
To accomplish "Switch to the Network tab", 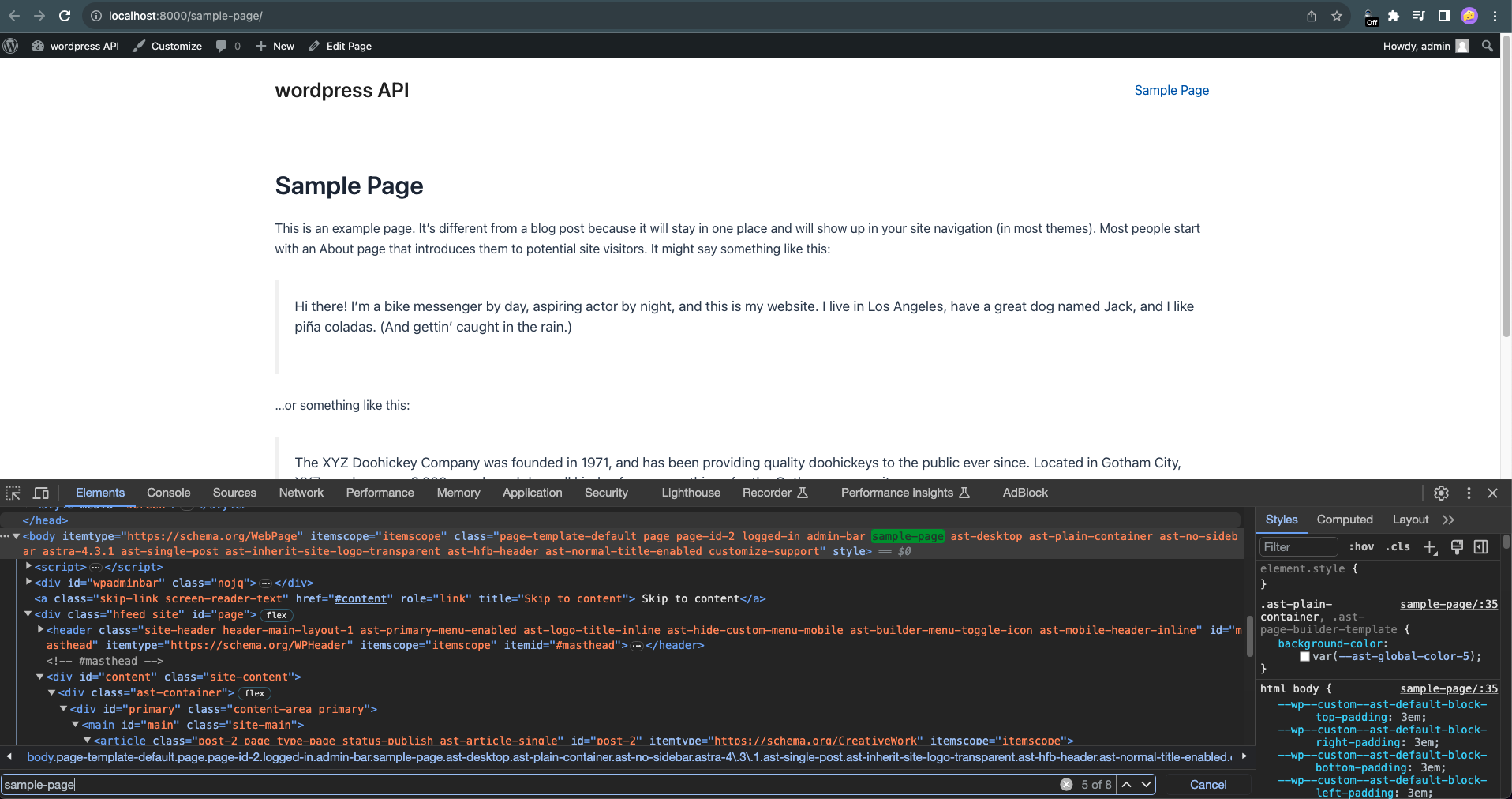I will click(301, 493).
